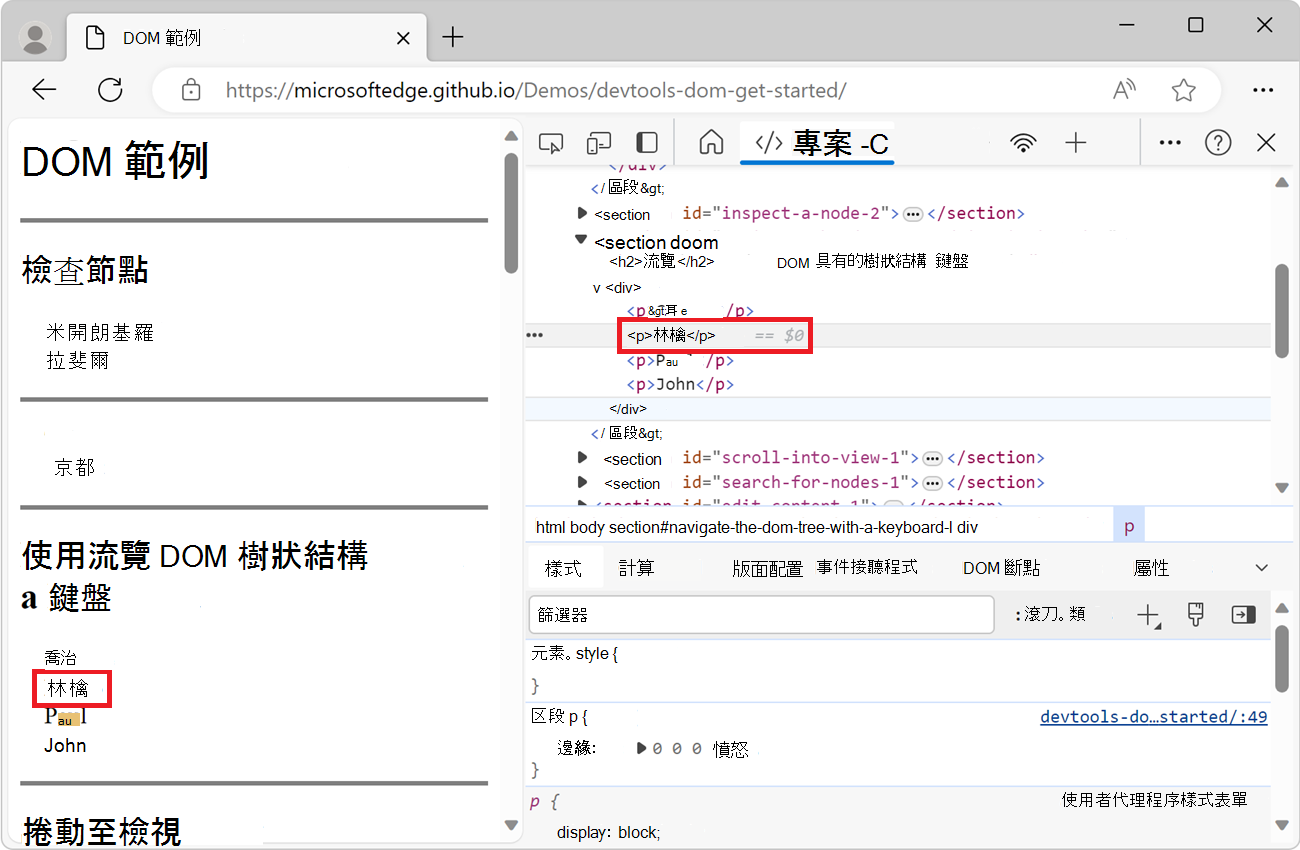The width and height of the screenshot is (1300, 850).
Task: Add a new style rule plus icon
Action: click(1148, 615)
